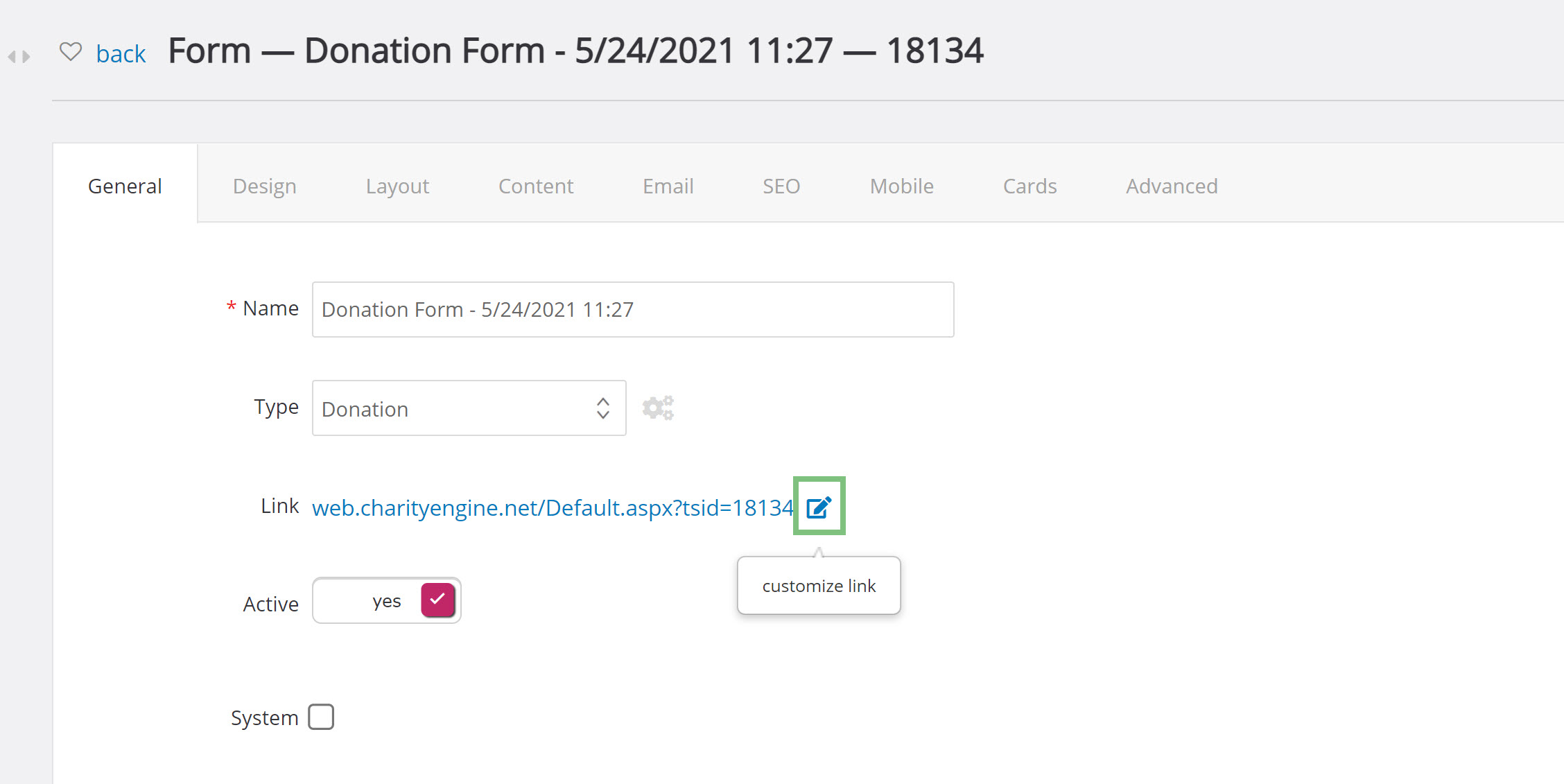Viewport: 1564px width, 784px height.
Task: Click the customize link edit icon
Action: click(819, 507)
